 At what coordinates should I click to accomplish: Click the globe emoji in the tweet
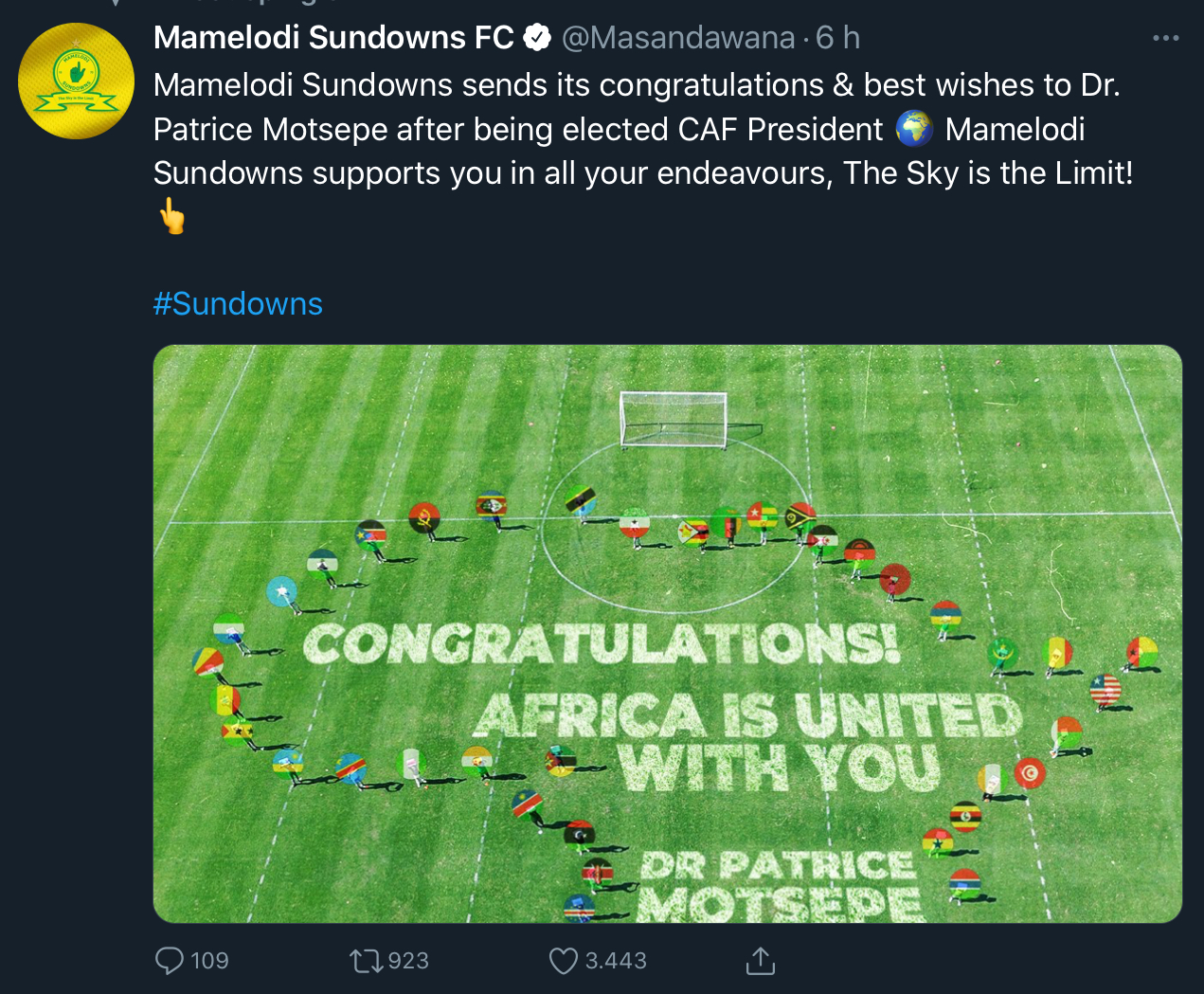tap(913, 129)
